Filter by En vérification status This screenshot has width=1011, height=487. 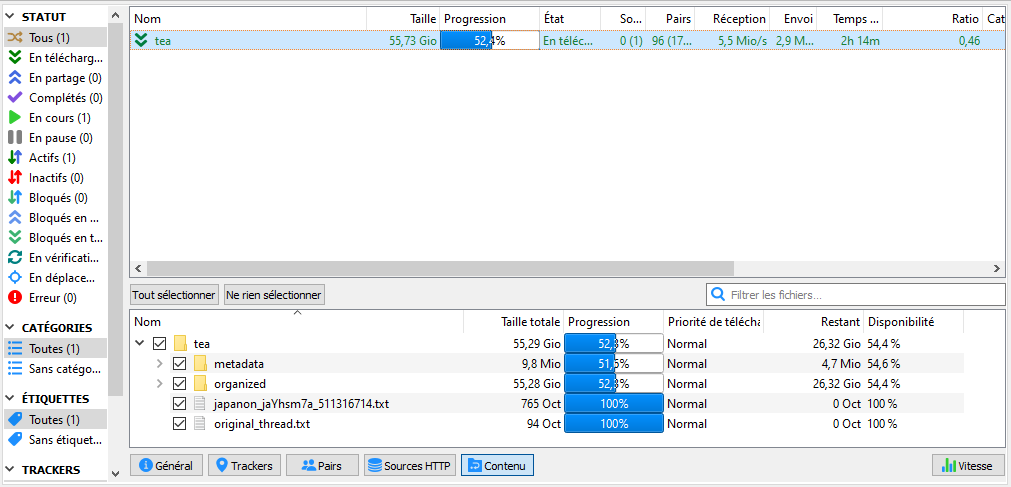[55, 258]
